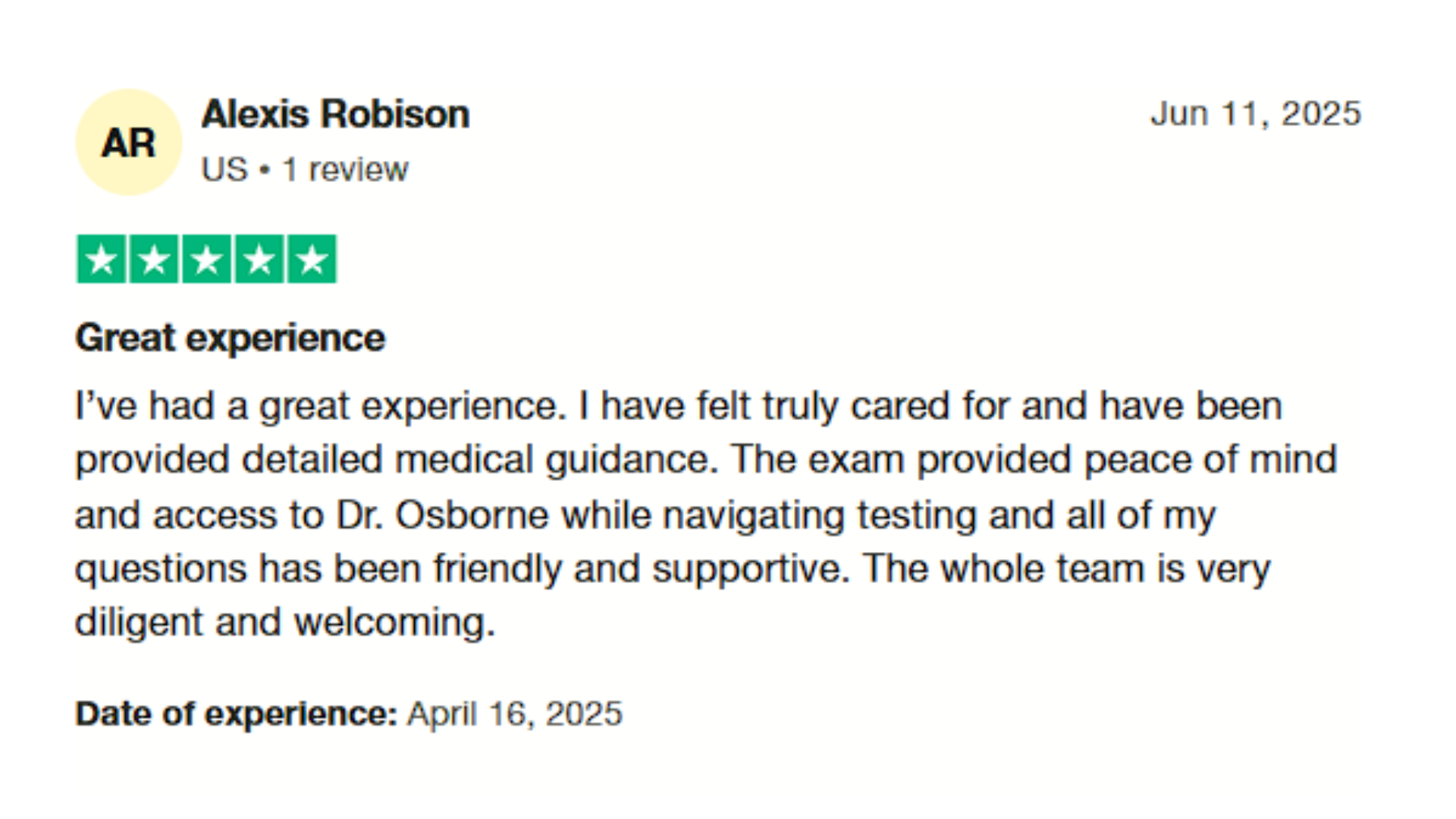Click the review line starting 'I've had'
Viewport: 1456px width, 819px height.
pyautogui.click(x=679, y=406)
